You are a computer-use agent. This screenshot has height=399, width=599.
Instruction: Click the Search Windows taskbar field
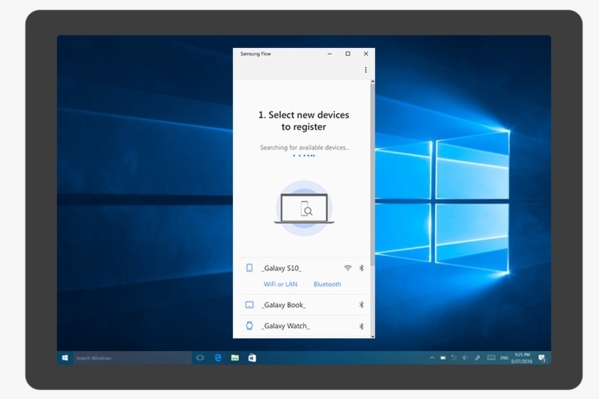pos(132,358)
